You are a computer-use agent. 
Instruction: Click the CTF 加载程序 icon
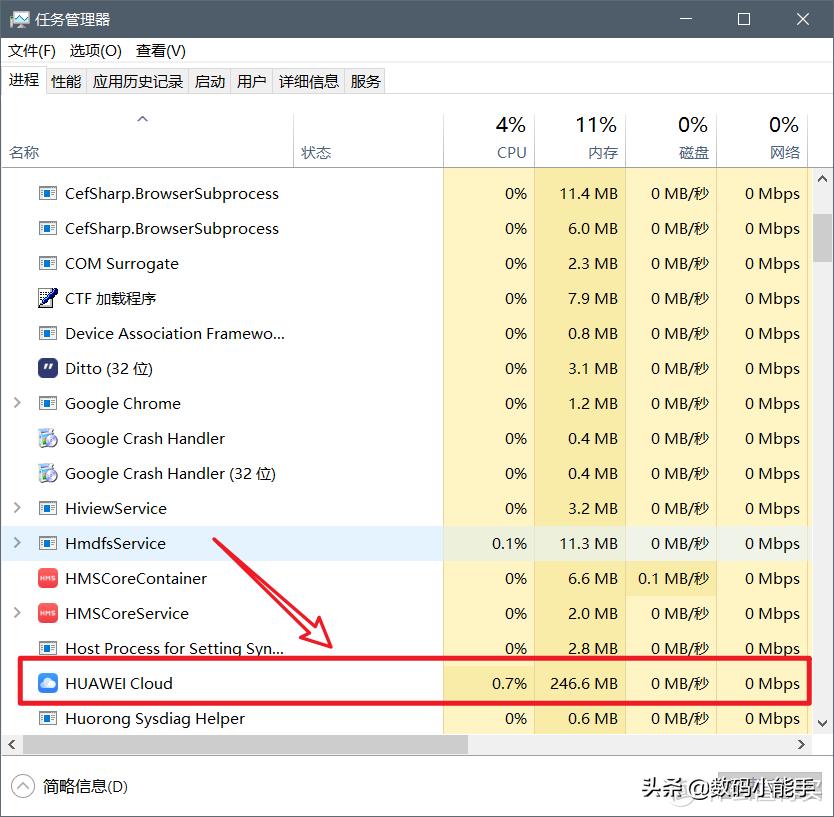point(47,298)
